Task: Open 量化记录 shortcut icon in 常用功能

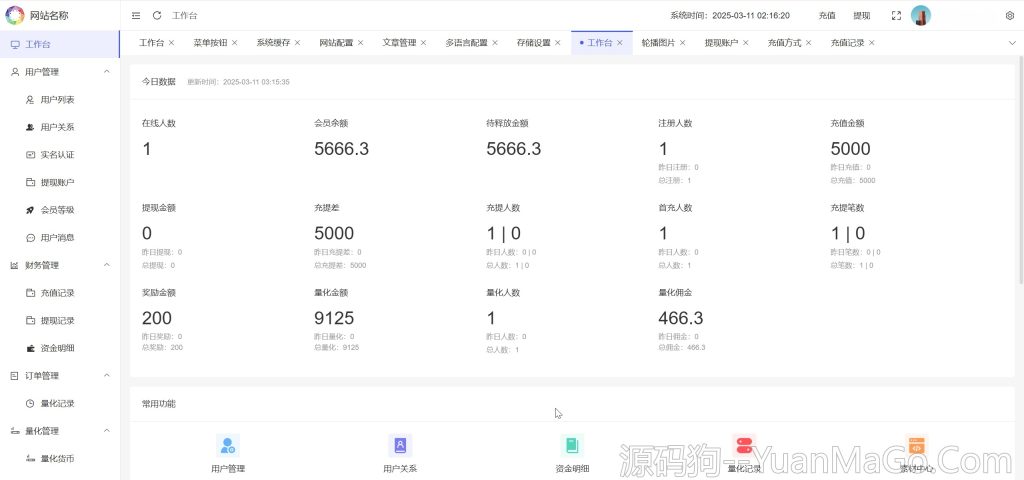Action: 744,445
